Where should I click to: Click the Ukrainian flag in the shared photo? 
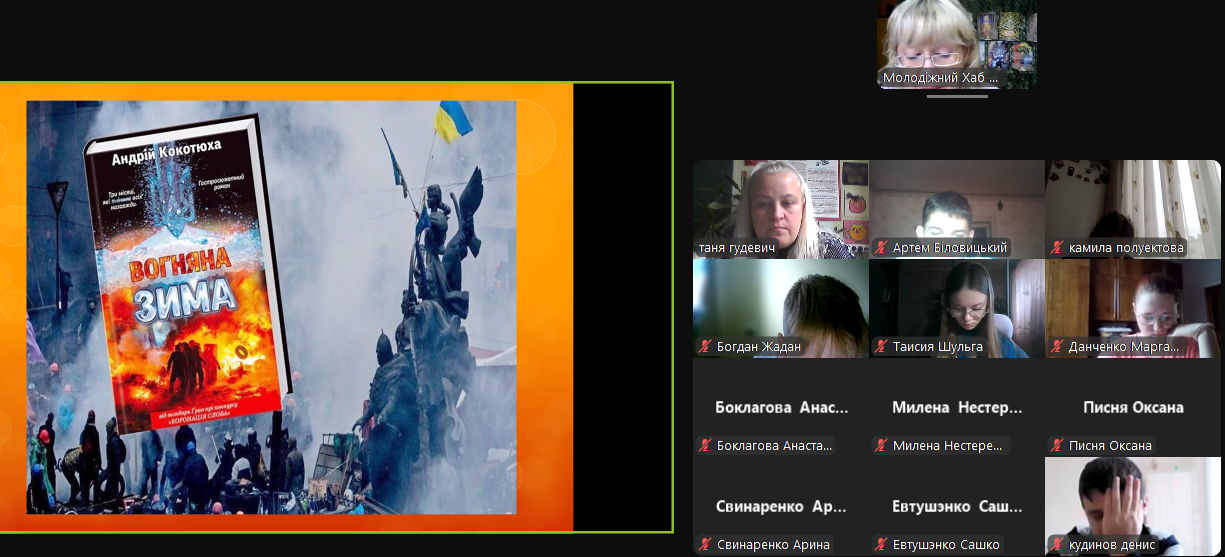(454, 120)
